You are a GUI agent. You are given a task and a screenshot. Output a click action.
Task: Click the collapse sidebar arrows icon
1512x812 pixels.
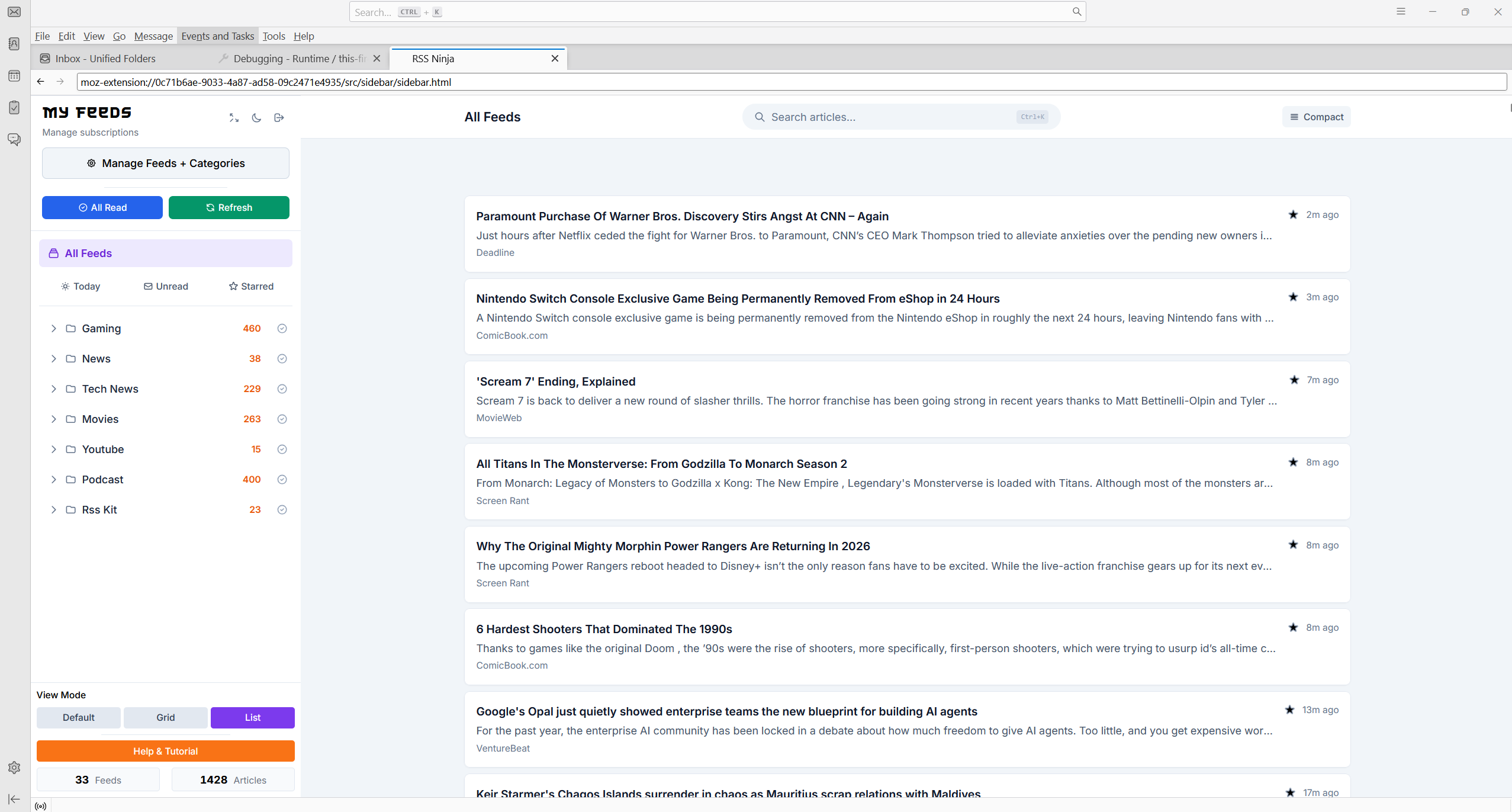click(234, 118)
